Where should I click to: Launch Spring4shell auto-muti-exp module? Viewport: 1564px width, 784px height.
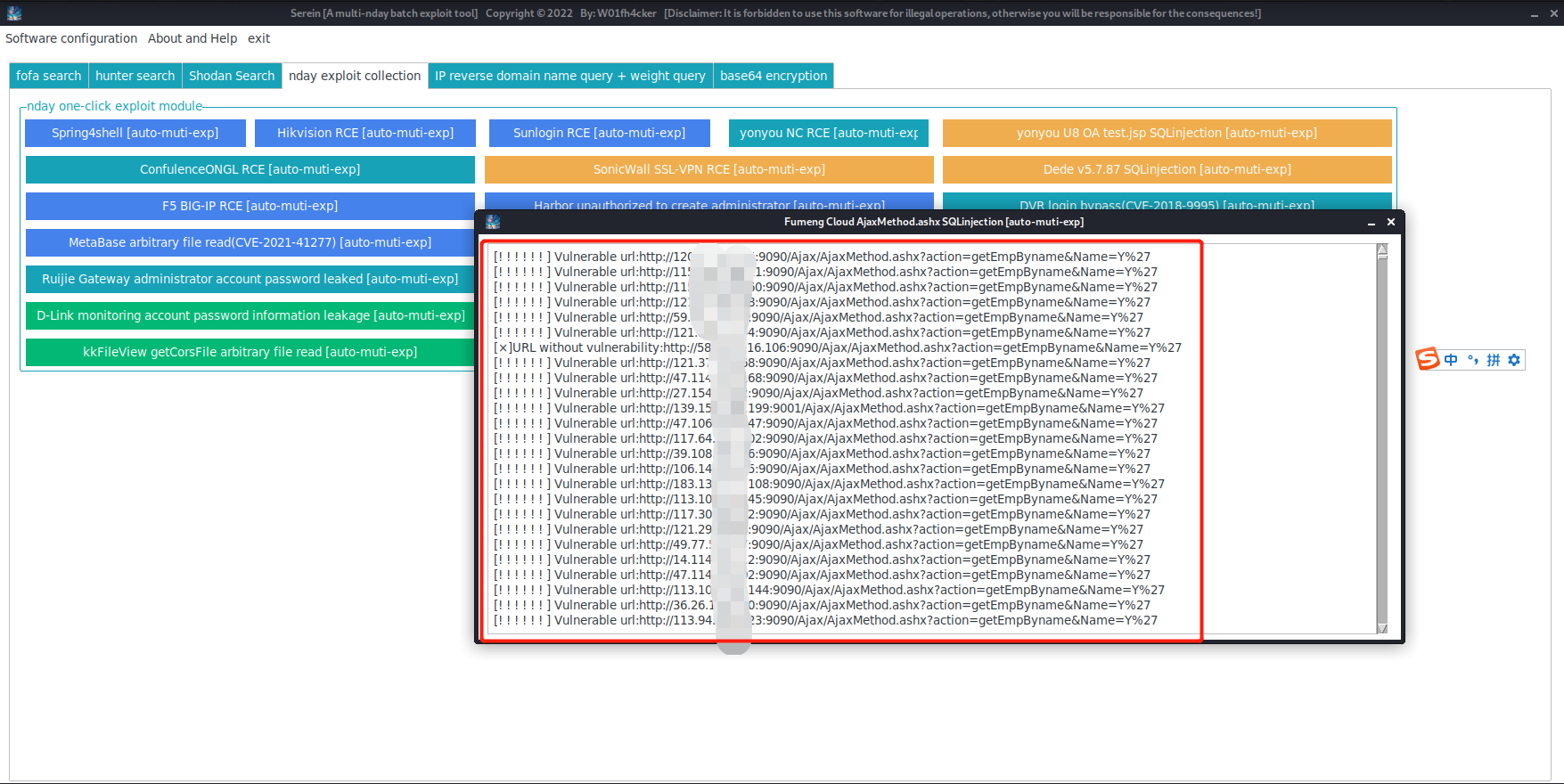(x=135, y=133)
